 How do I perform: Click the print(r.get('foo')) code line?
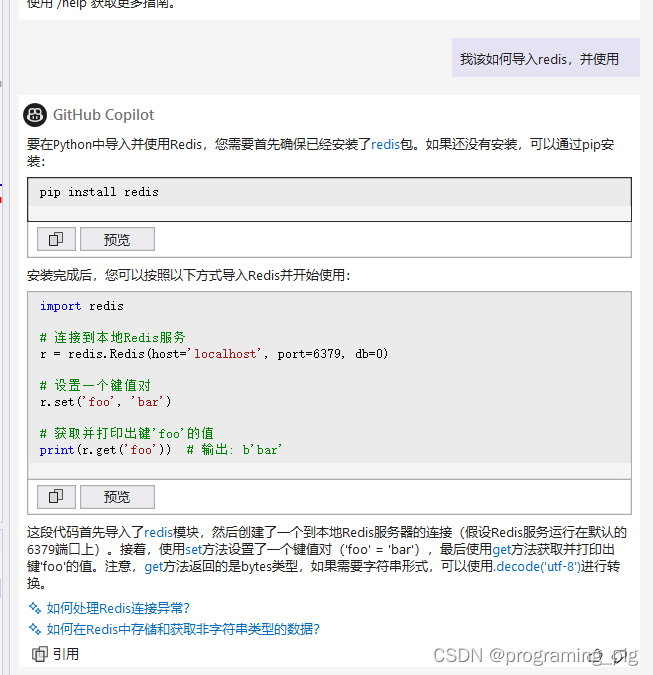click(161, 450)
